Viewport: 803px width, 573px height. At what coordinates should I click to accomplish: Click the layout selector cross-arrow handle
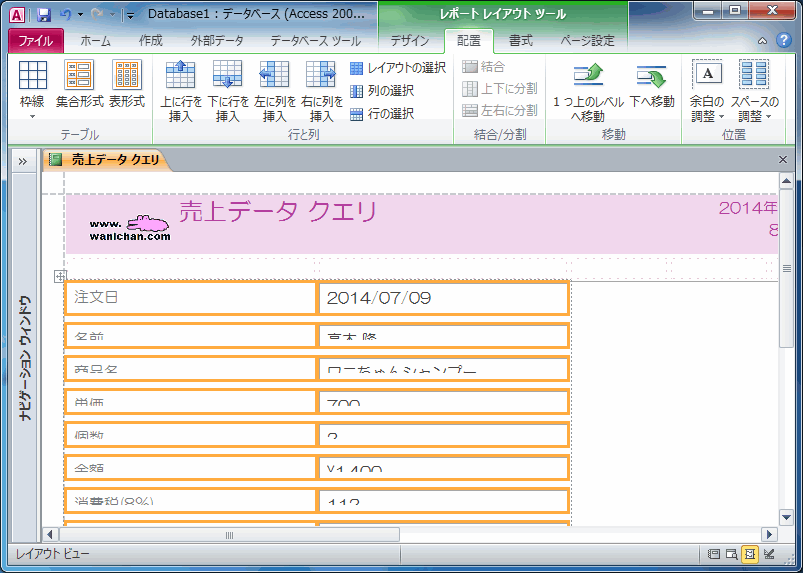(60, 277)
